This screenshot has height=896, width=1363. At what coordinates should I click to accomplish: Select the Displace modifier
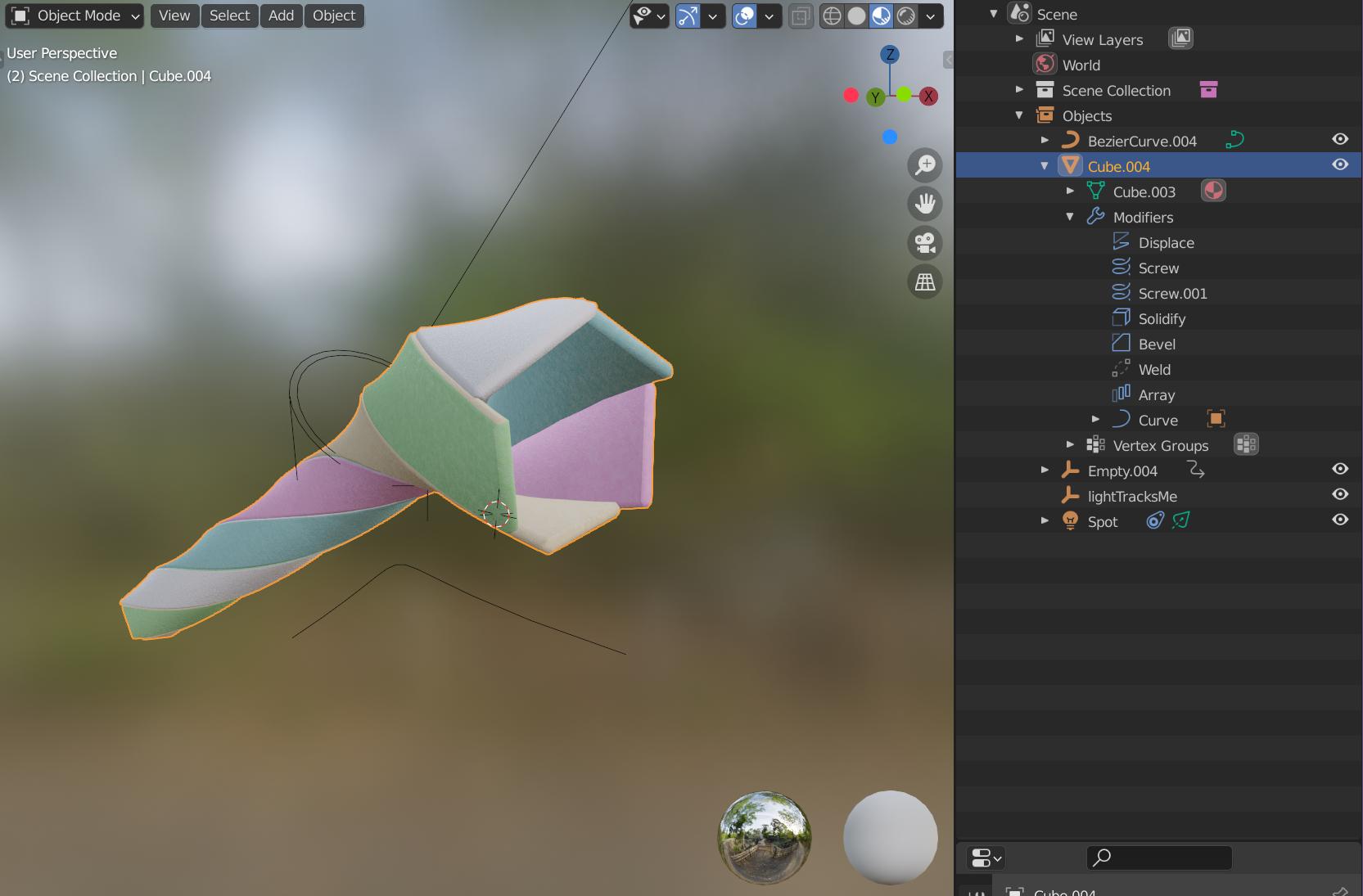click(x=1166, y=242)
